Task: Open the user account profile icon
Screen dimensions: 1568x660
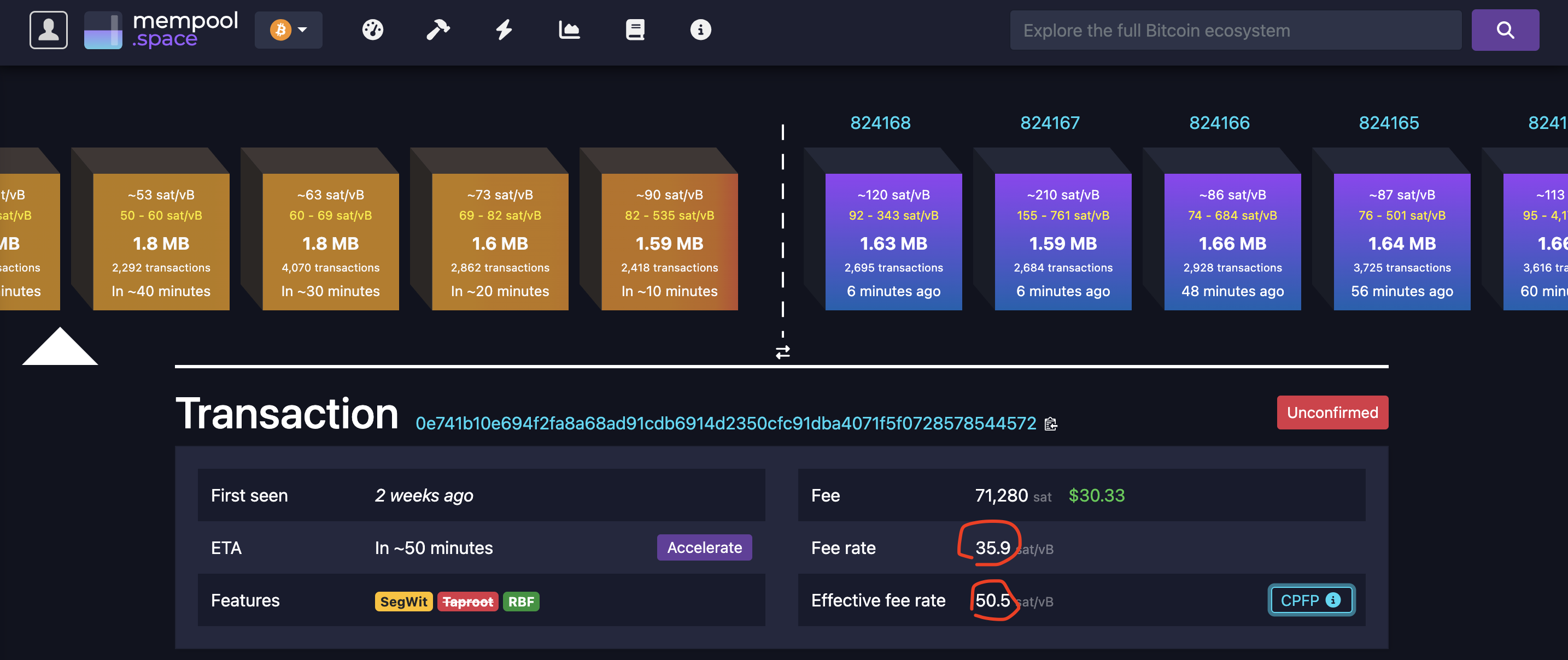Action: [x=49, y=30]
